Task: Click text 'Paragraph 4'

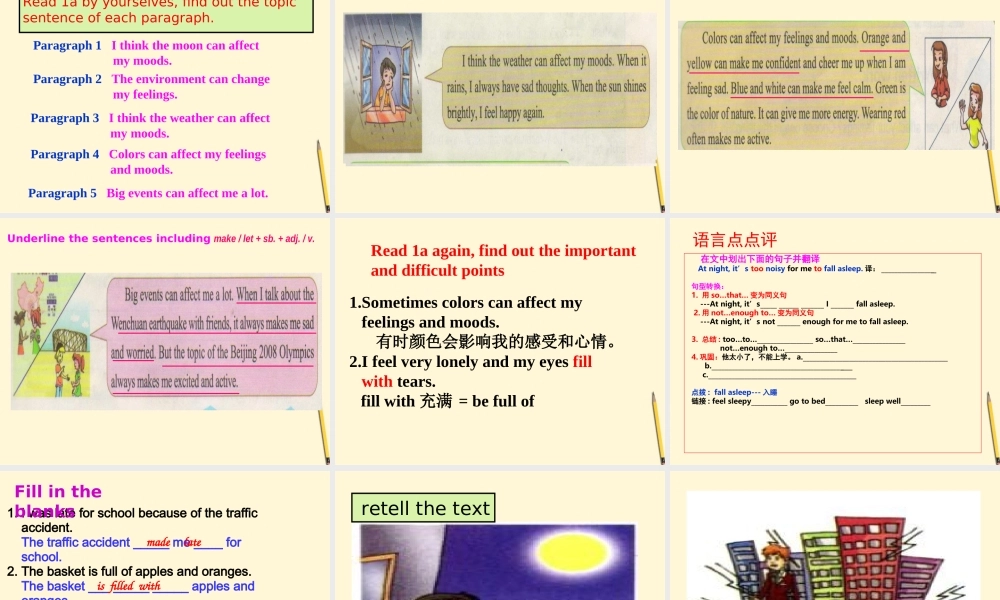Action: tap(64, 154)
